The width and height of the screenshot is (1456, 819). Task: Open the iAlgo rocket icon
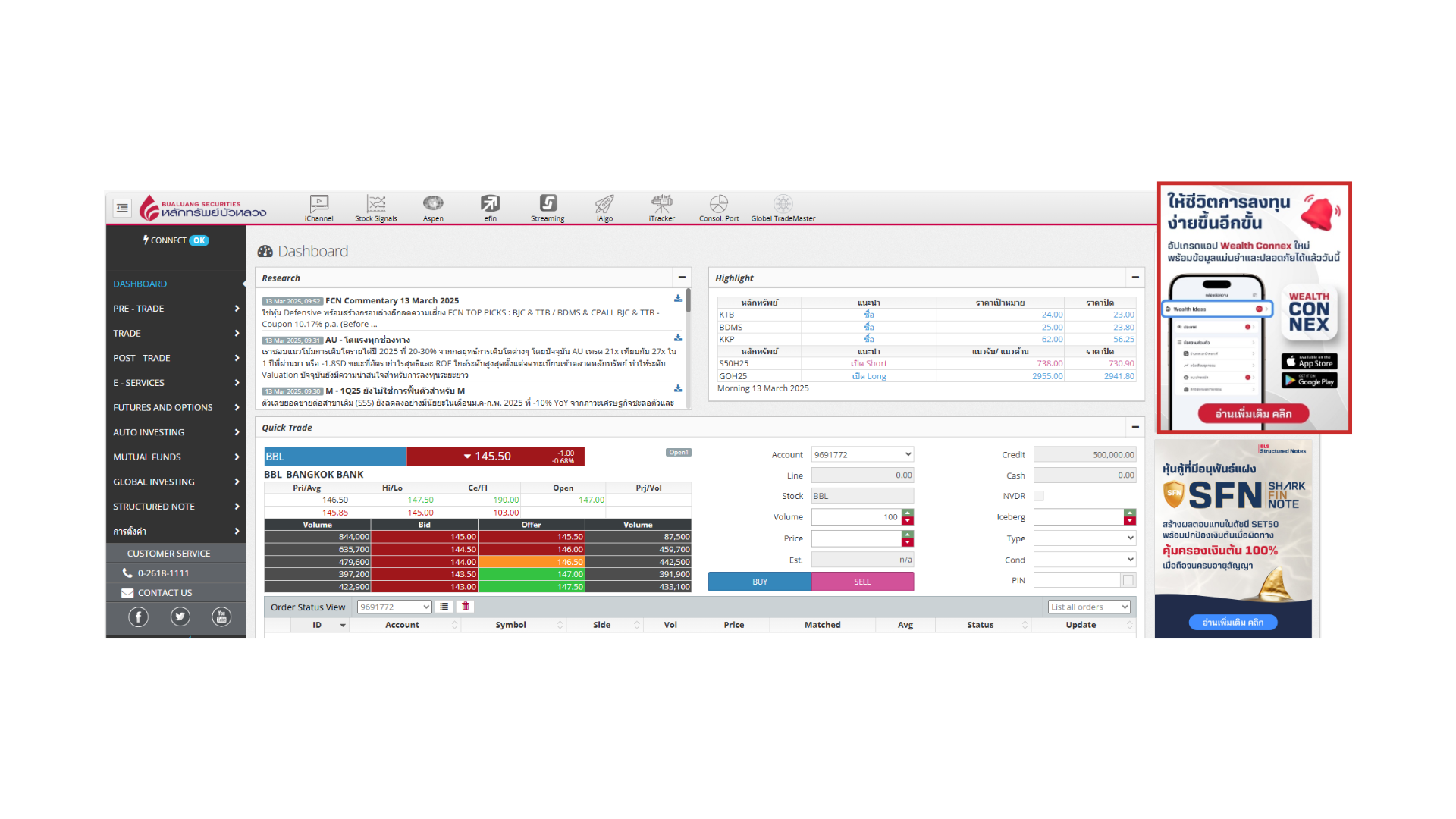pos(604,207)
